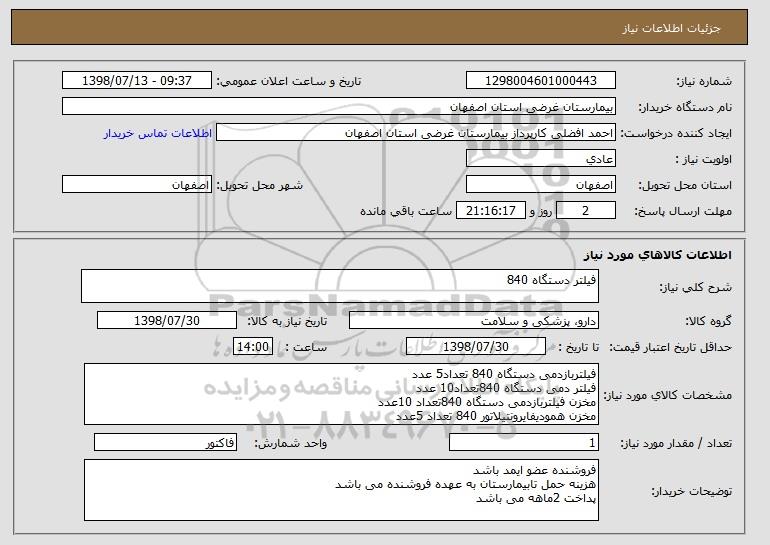The image size is (770, 545).
Task: Select the label حداقل تاریخ اعتبار قیمت
Action: [x=671, y=347]
